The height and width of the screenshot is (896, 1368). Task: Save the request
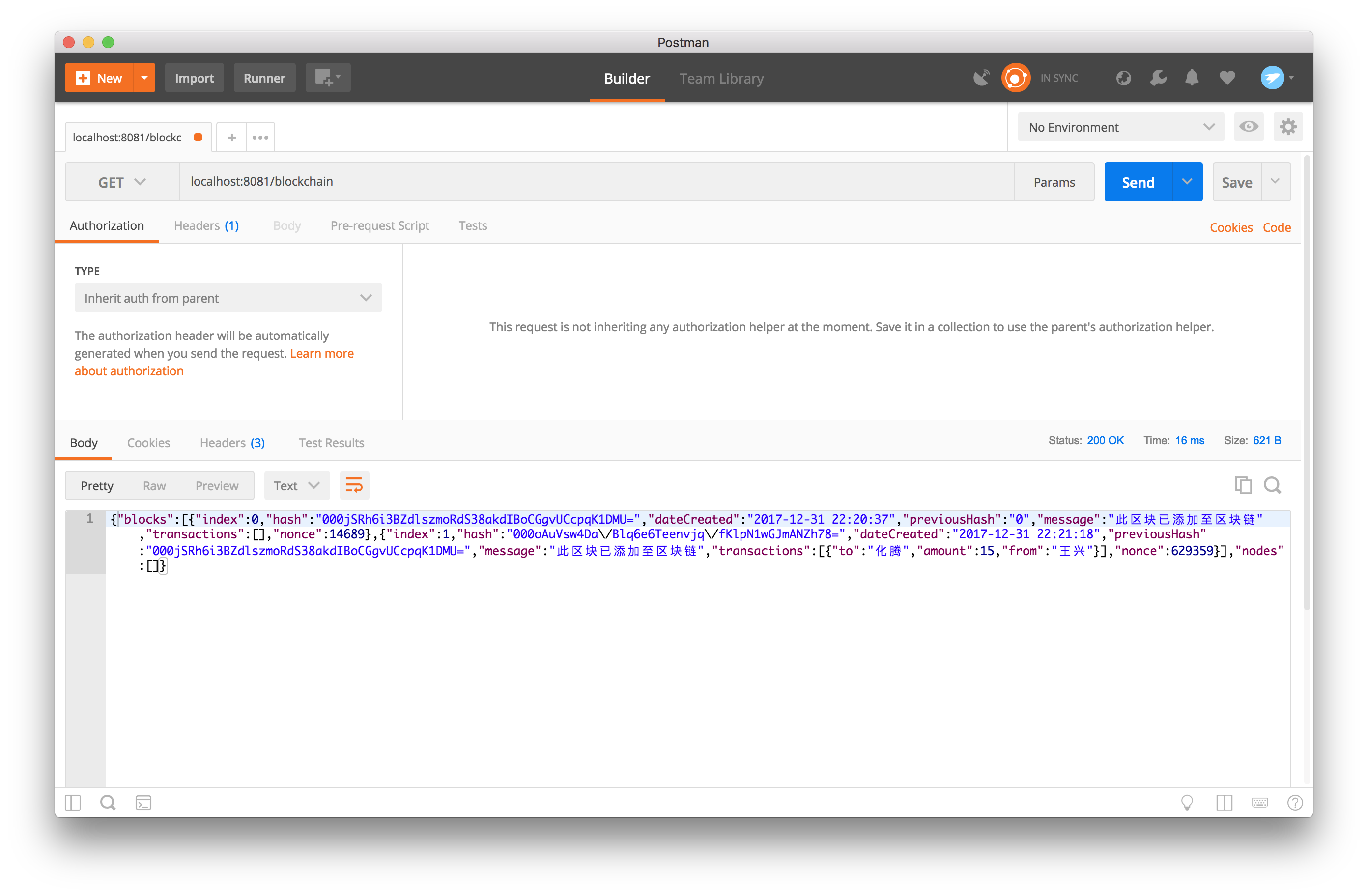pos(1237,182)
